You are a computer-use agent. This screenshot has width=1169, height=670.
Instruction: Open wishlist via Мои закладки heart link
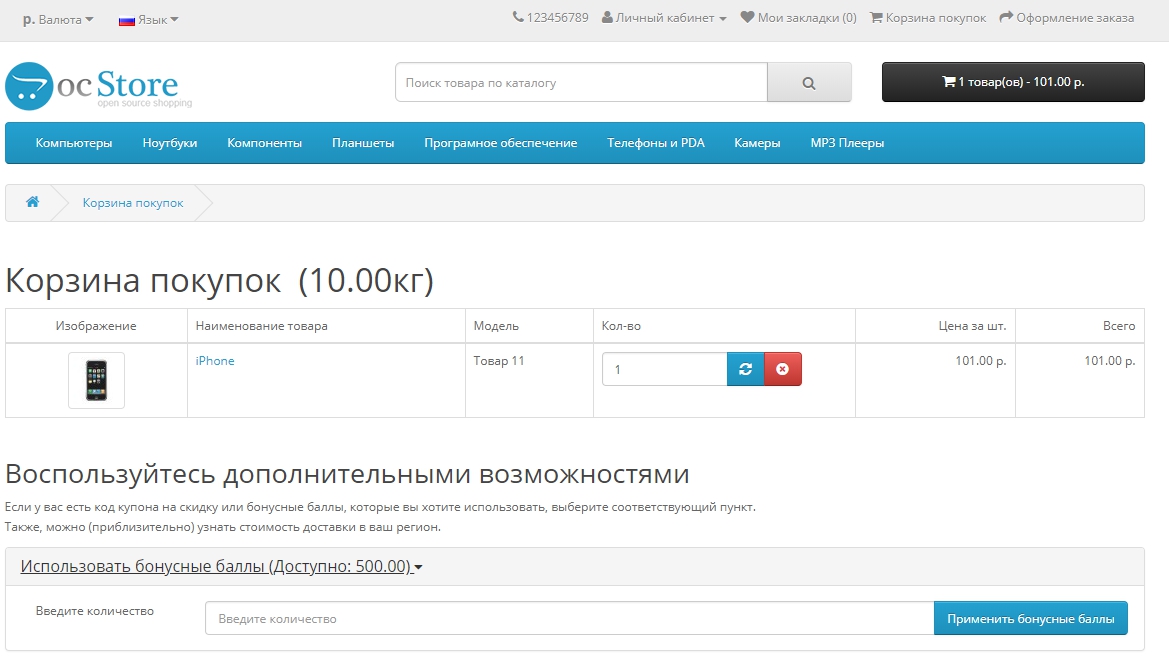coord(798,18)
